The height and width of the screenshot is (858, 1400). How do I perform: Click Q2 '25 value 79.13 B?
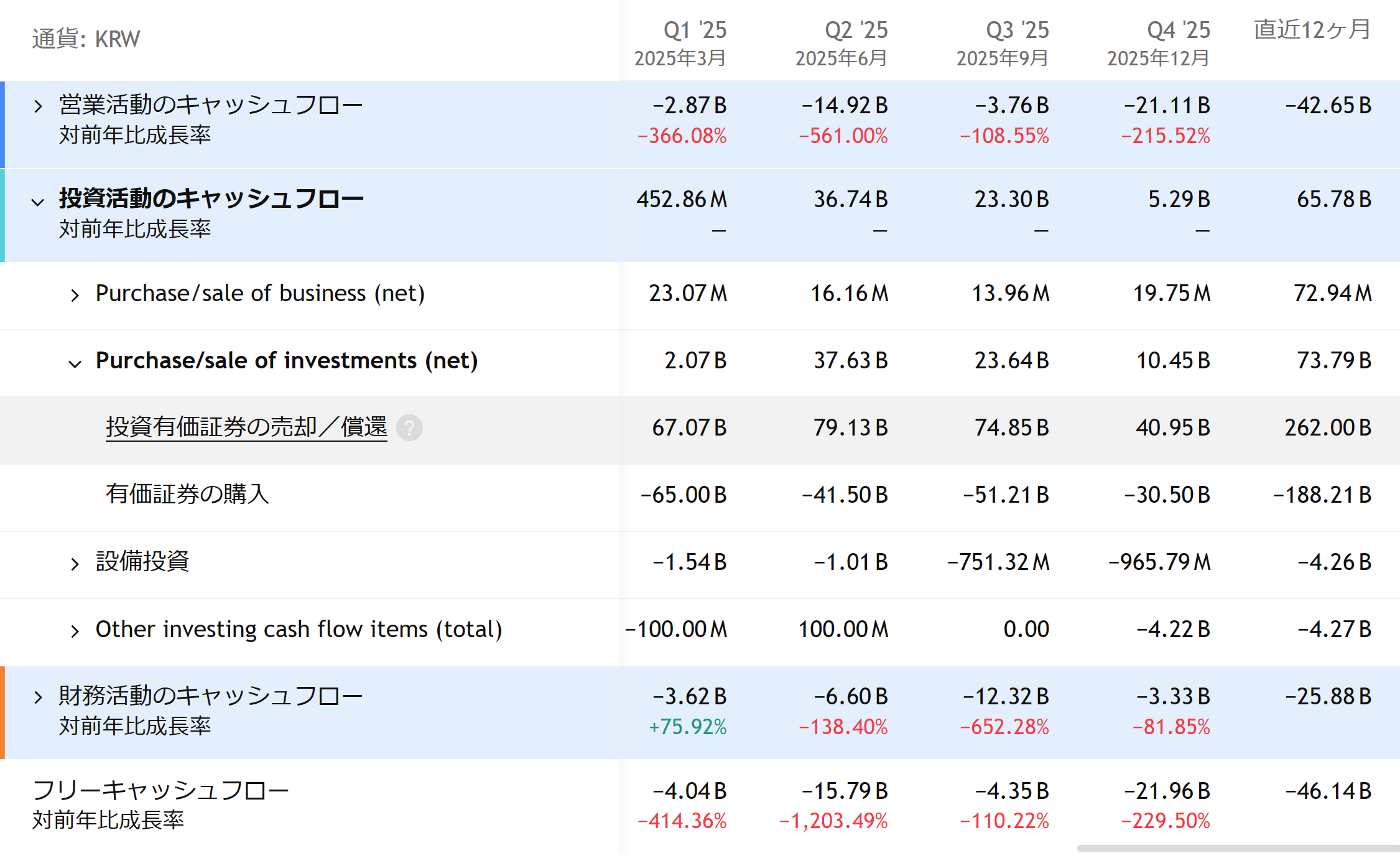click(x=850, y=428)
